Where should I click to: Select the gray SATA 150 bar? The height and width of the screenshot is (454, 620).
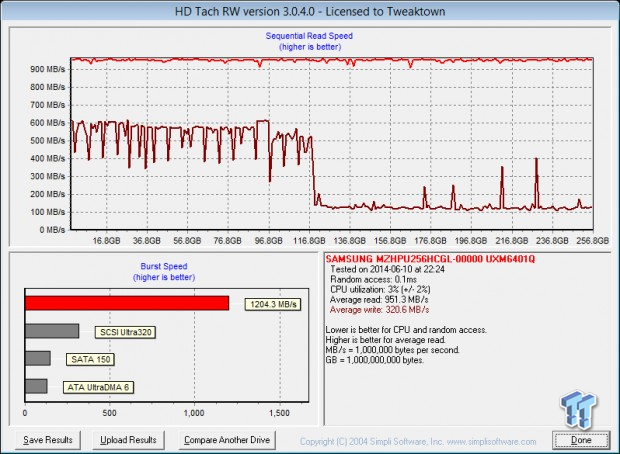pyautogui.click(x=38, y=358)
